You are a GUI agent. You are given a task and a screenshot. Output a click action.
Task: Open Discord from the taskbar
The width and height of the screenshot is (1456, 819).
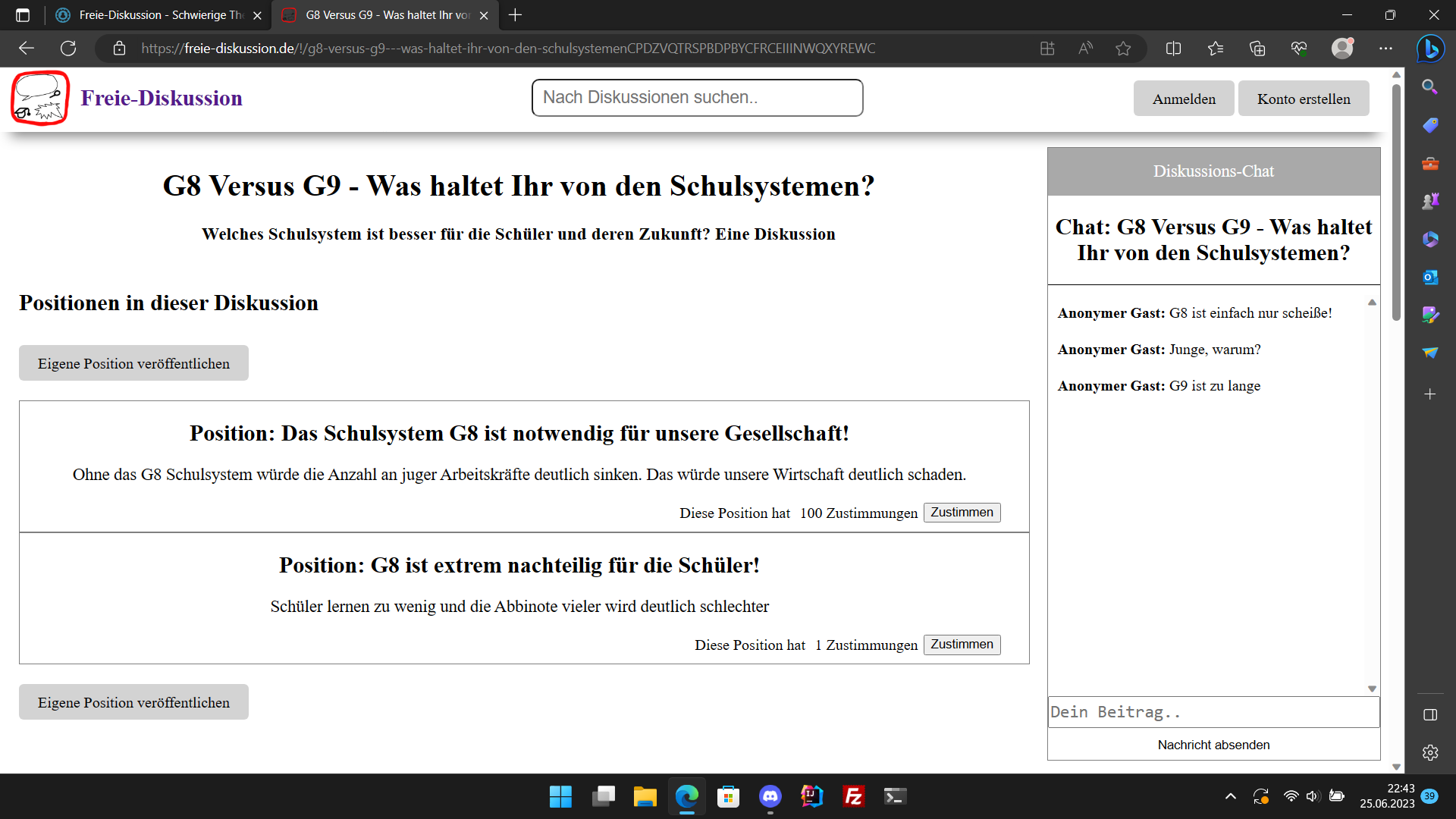[770, 796]
